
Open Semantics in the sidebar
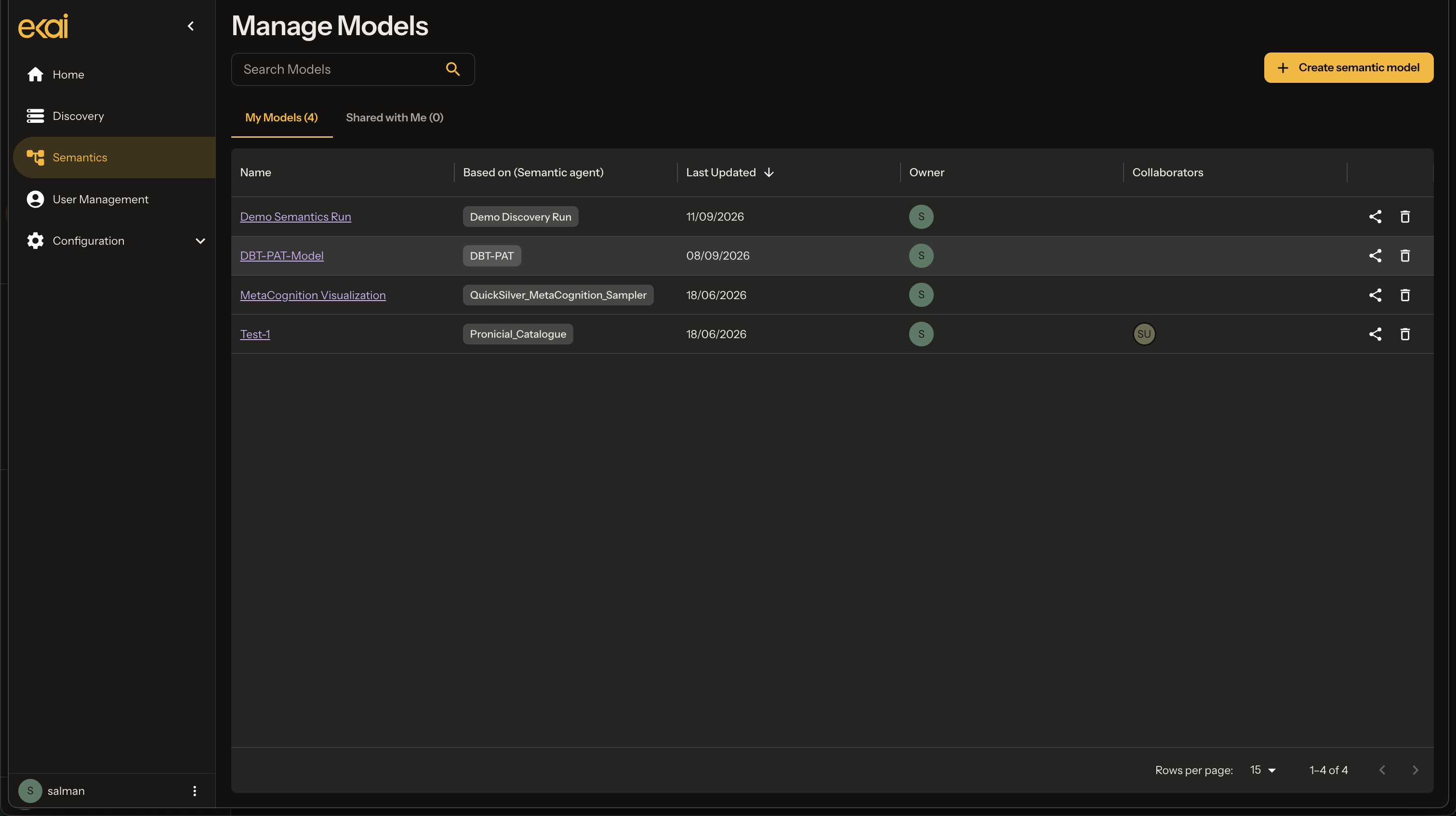tap(114, 157)
